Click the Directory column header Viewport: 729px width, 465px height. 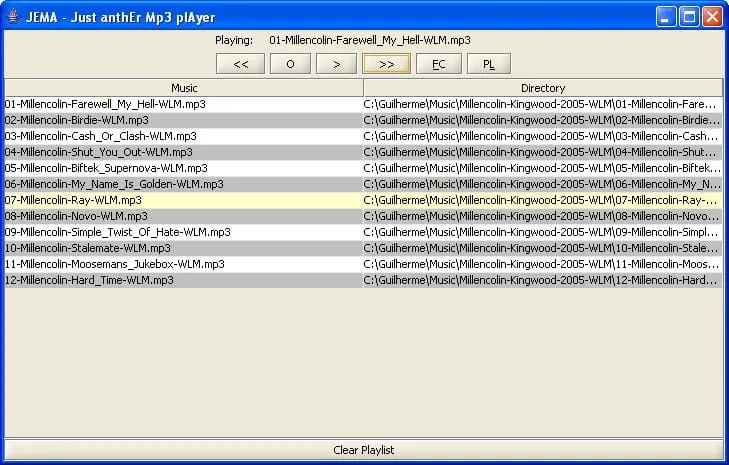[x=543, y=88]
